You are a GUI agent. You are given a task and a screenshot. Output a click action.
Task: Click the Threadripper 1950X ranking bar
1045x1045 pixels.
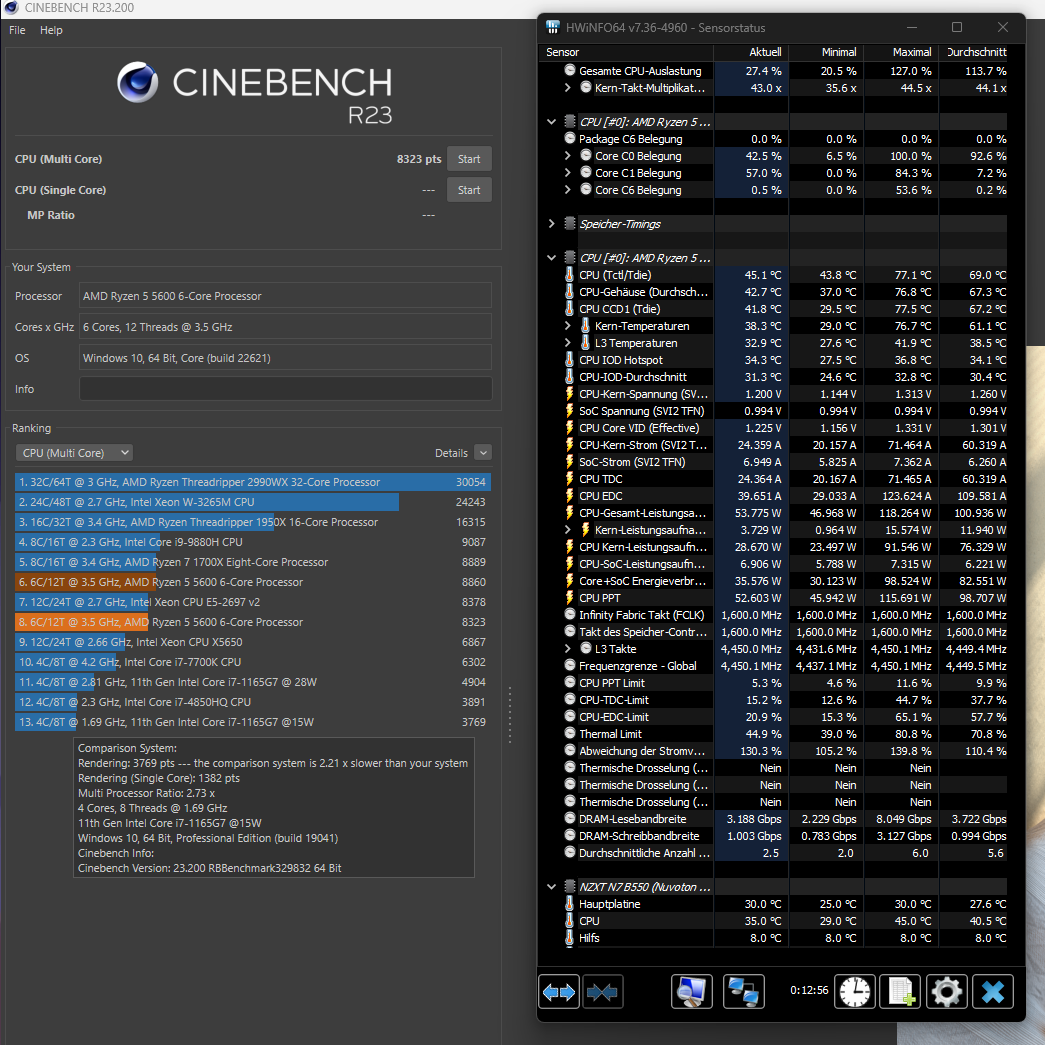[x=144, y=522]
